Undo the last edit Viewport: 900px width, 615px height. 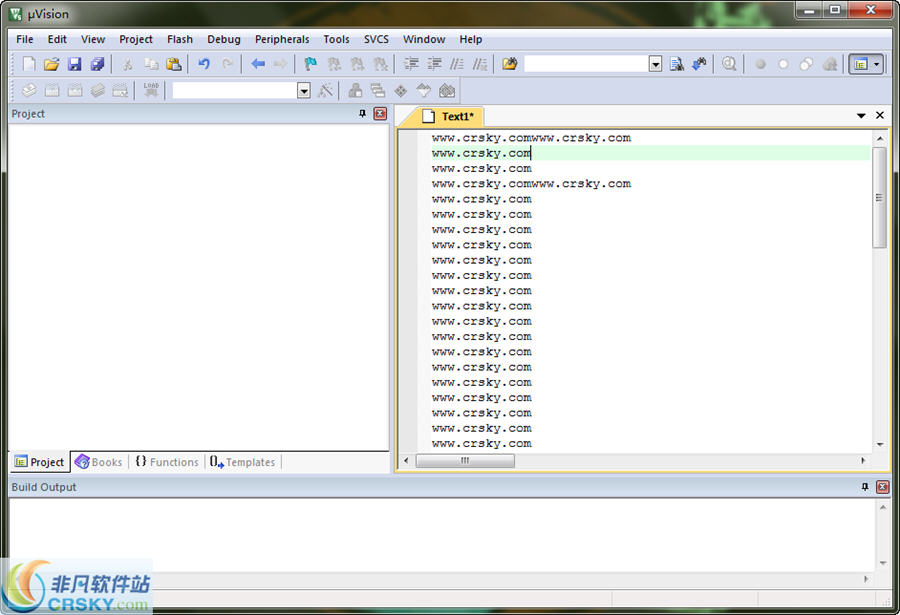click(x=204, y=64)
